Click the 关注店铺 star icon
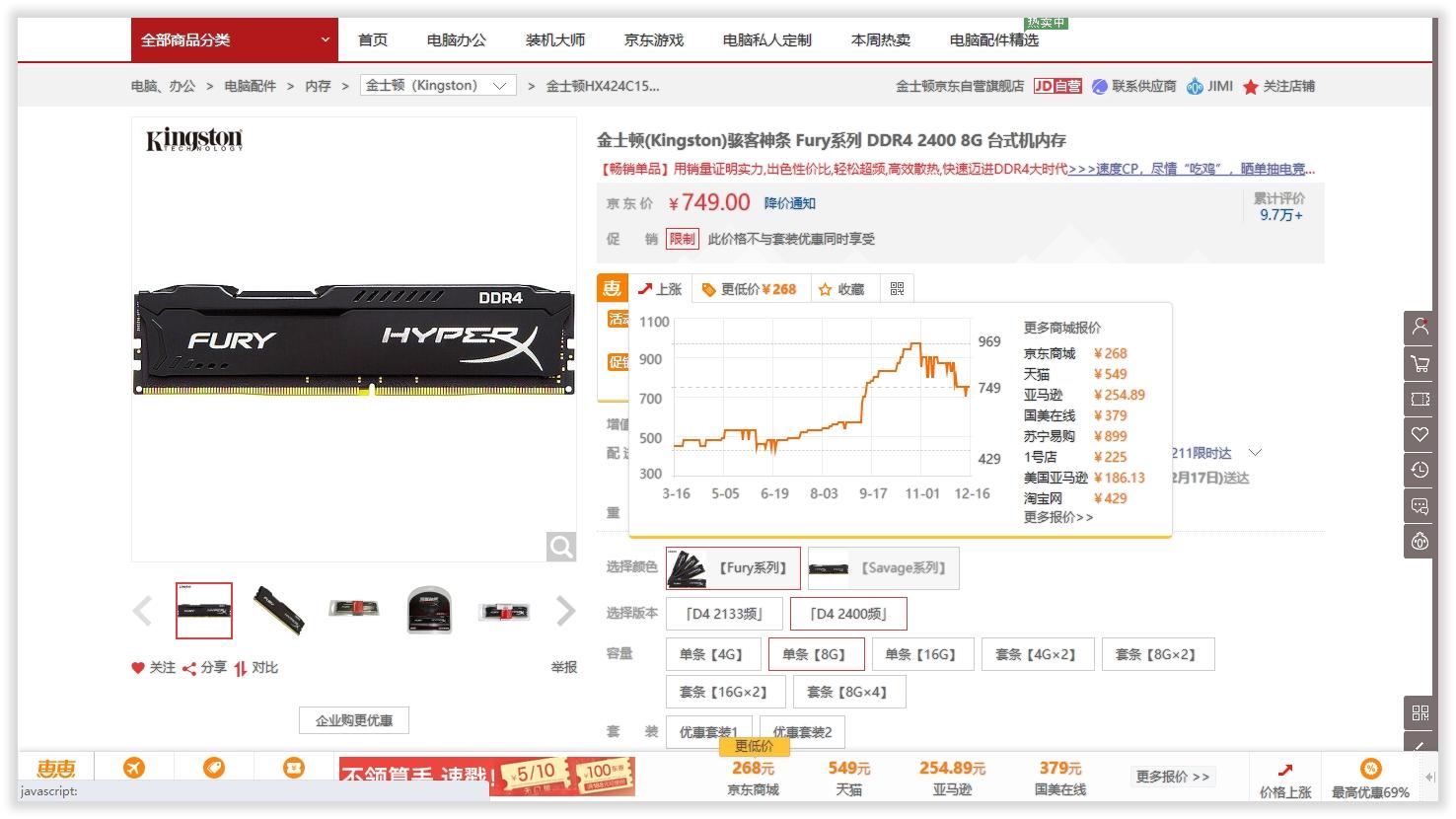The width and height of the screenshot is (1456, 819). [1251, 87]
